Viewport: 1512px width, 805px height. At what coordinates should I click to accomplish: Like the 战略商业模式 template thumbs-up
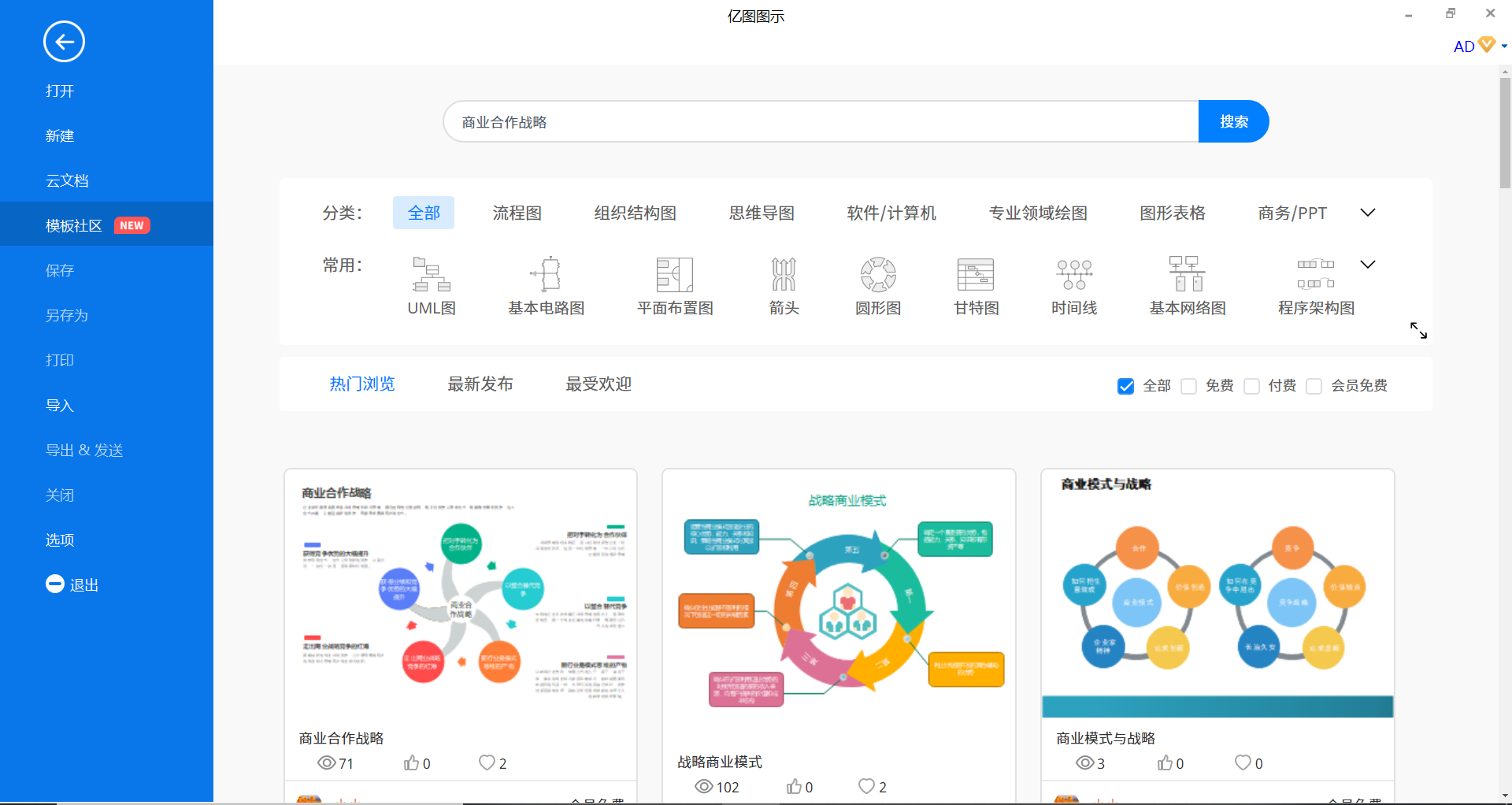(794, 786)
